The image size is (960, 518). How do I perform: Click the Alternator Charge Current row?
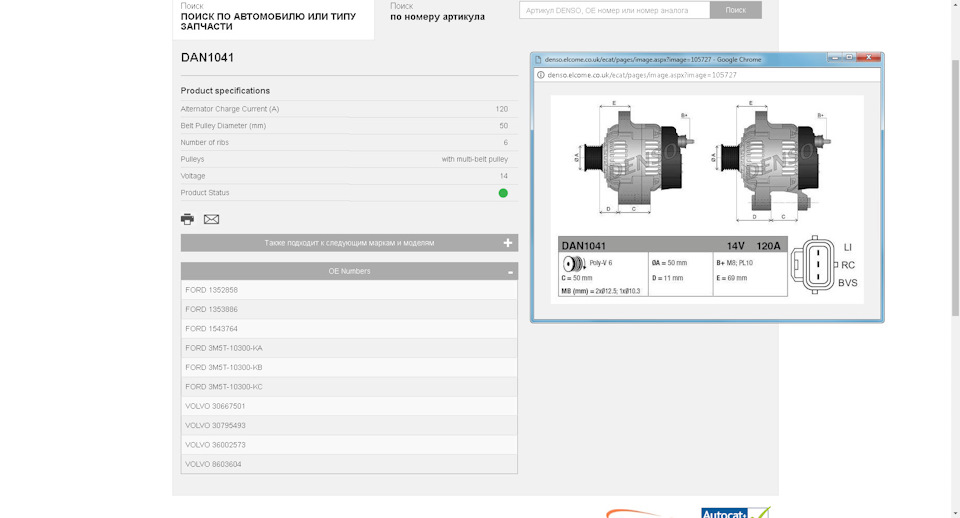349,109
